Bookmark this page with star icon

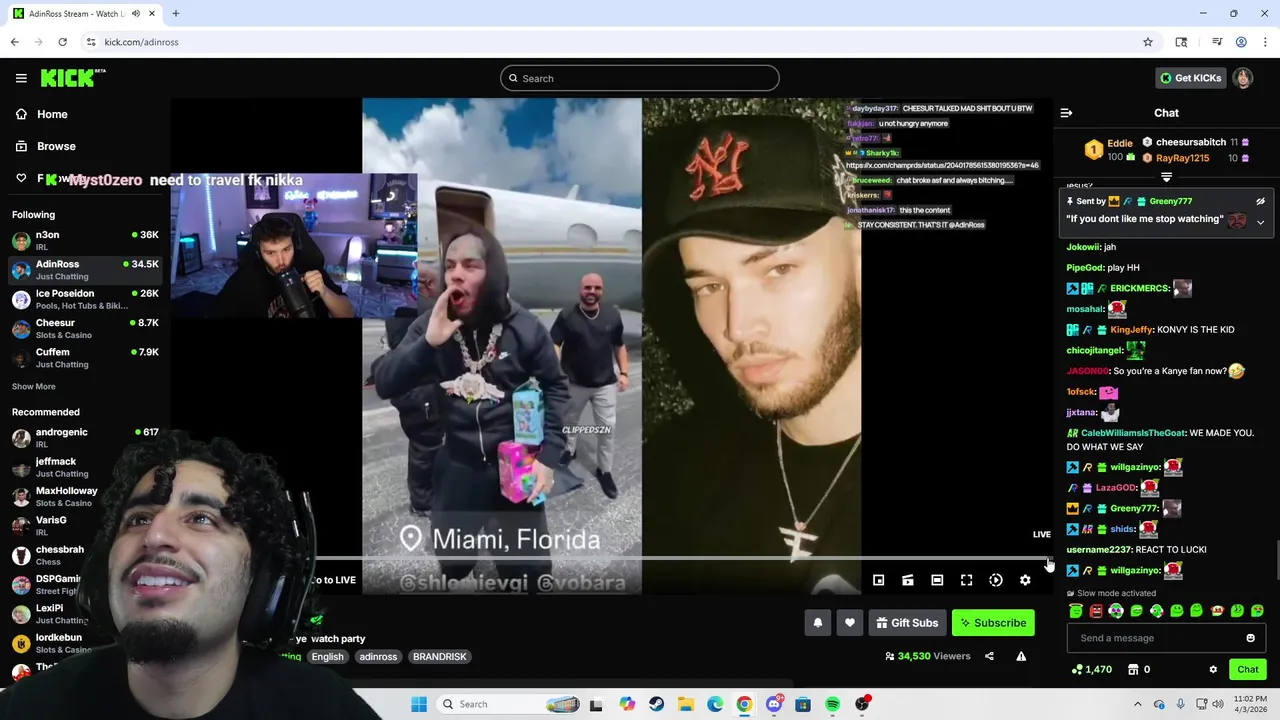(x=1148, y=42)
